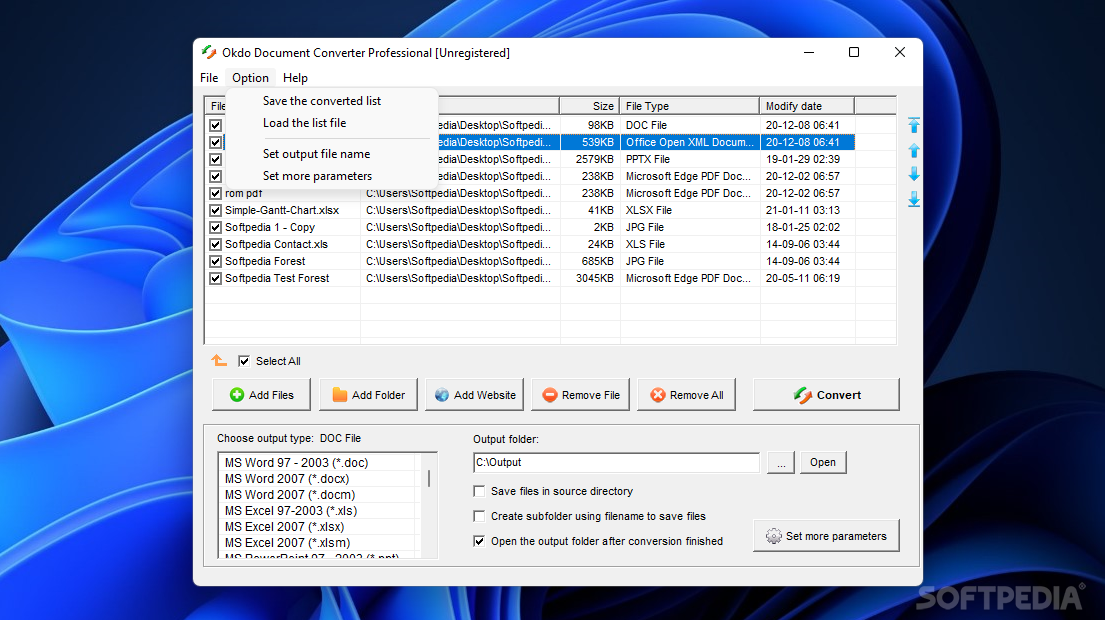Click the orange up-level arrow icon
Viewport: 1105px width, 625px height.
click(x=219, y=361)
